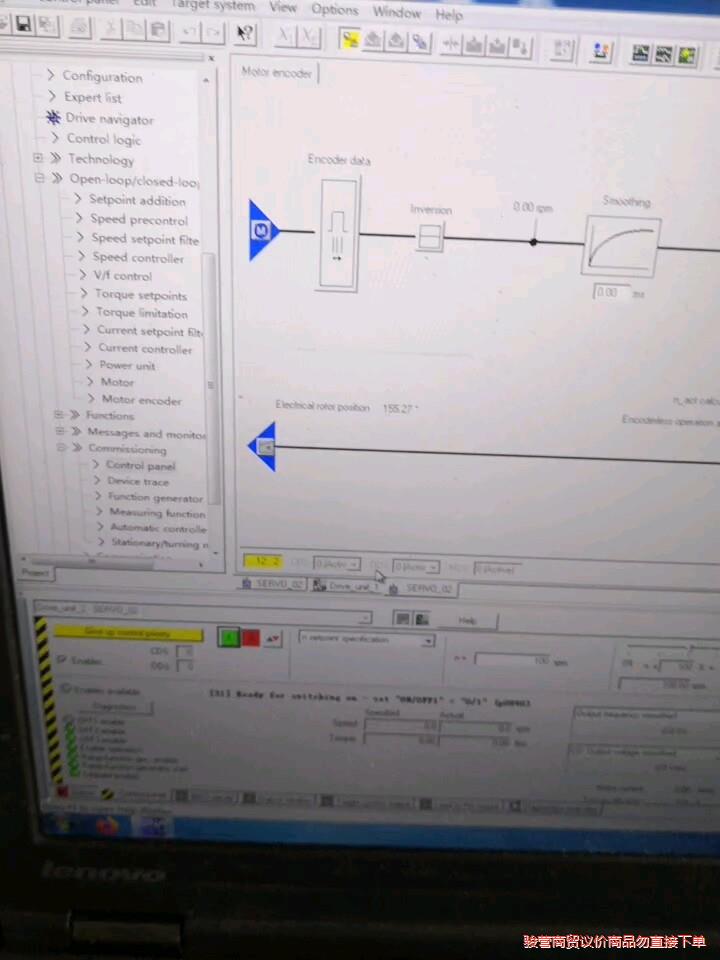720x960 pixels.
Task: Open the View menu
Action: [282, 7]
